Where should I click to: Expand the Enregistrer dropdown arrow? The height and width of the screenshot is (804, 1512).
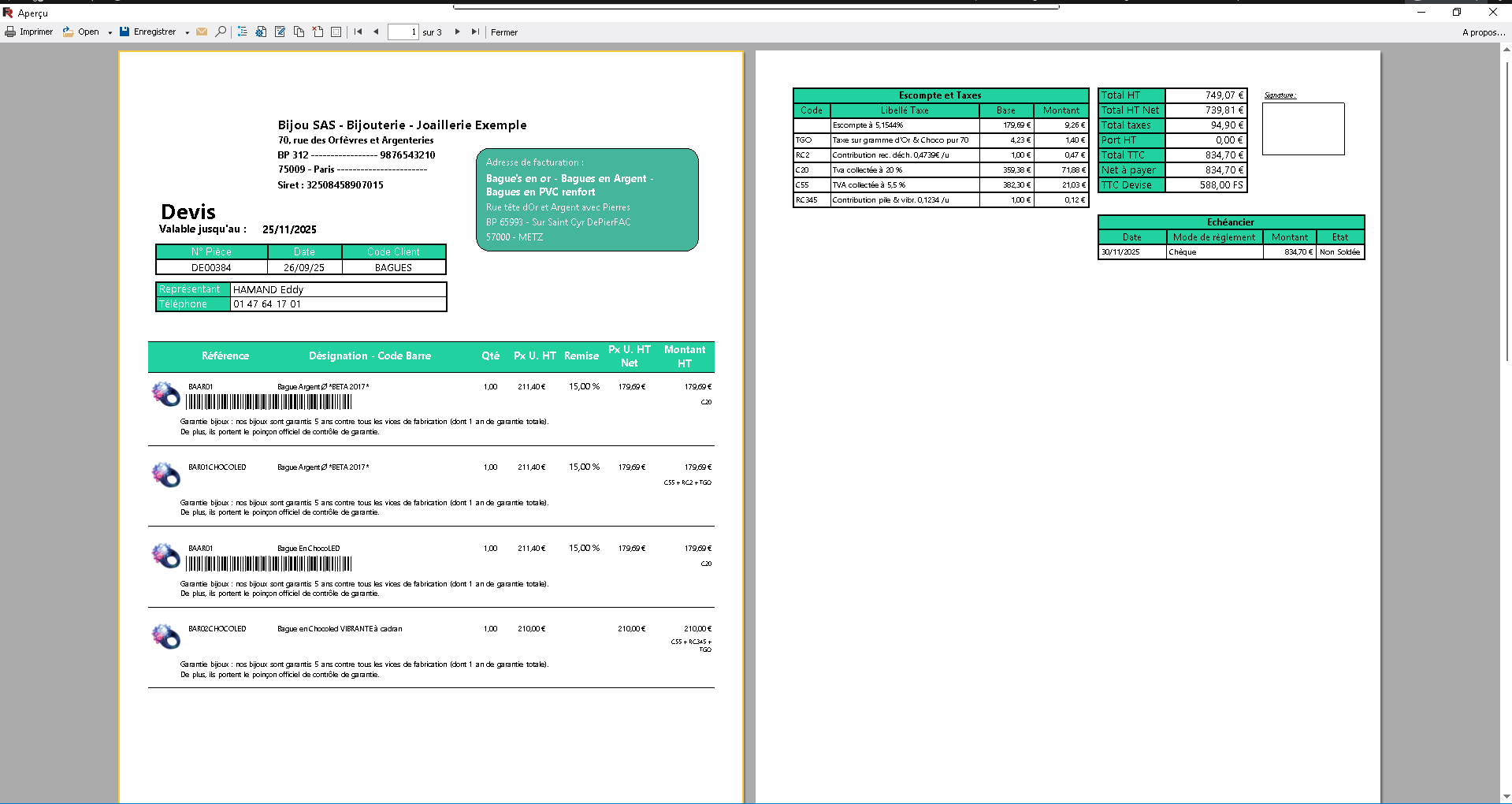[187, 33]
